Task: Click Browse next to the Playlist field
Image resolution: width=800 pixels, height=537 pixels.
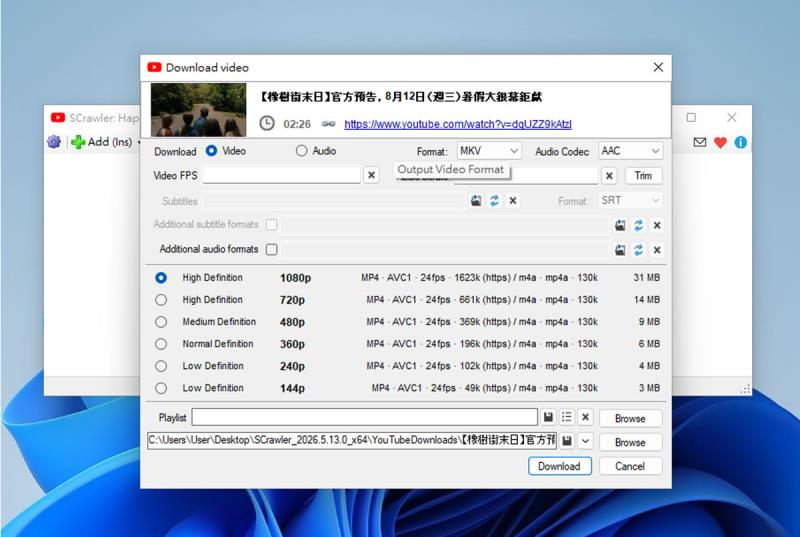Action: (631, 418)
